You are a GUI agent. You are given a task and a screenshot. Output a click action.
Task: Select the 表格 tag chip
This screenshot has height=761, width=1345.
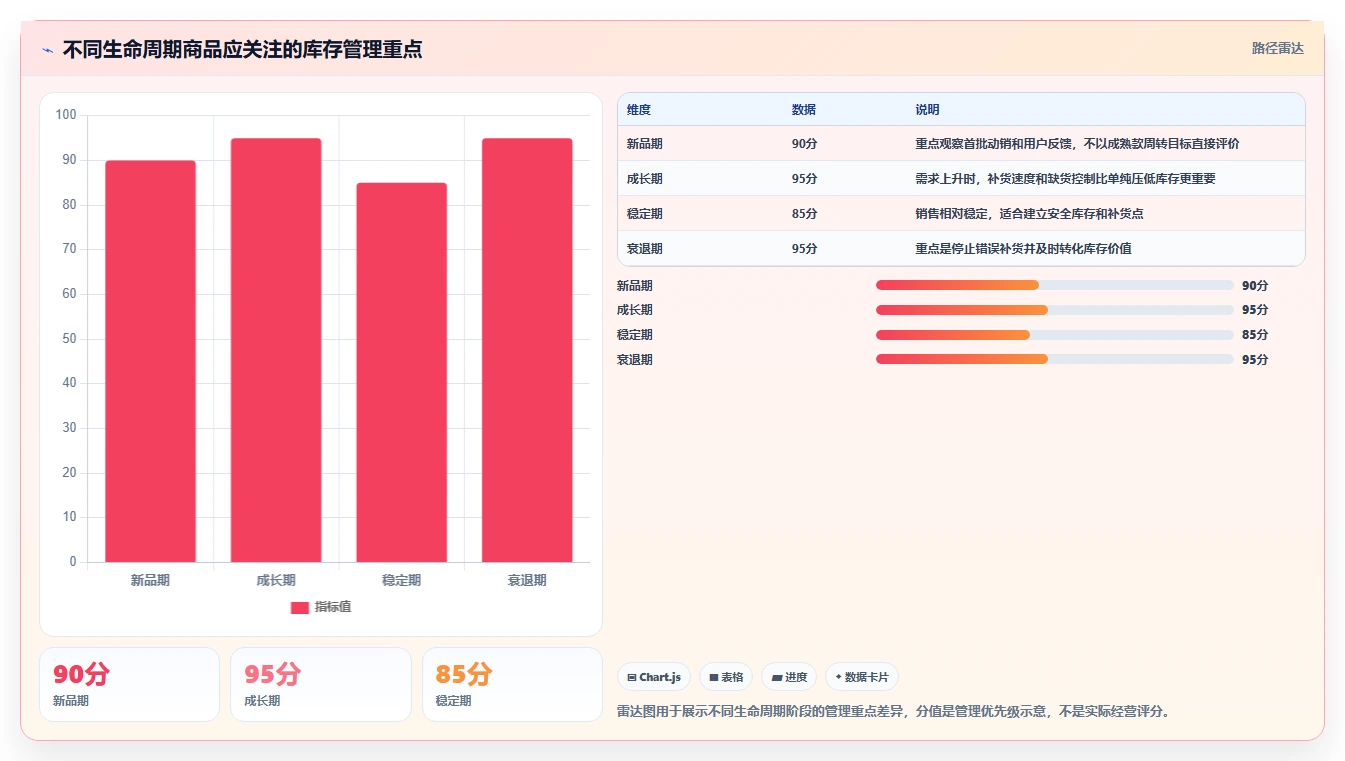tap(726, 677)
